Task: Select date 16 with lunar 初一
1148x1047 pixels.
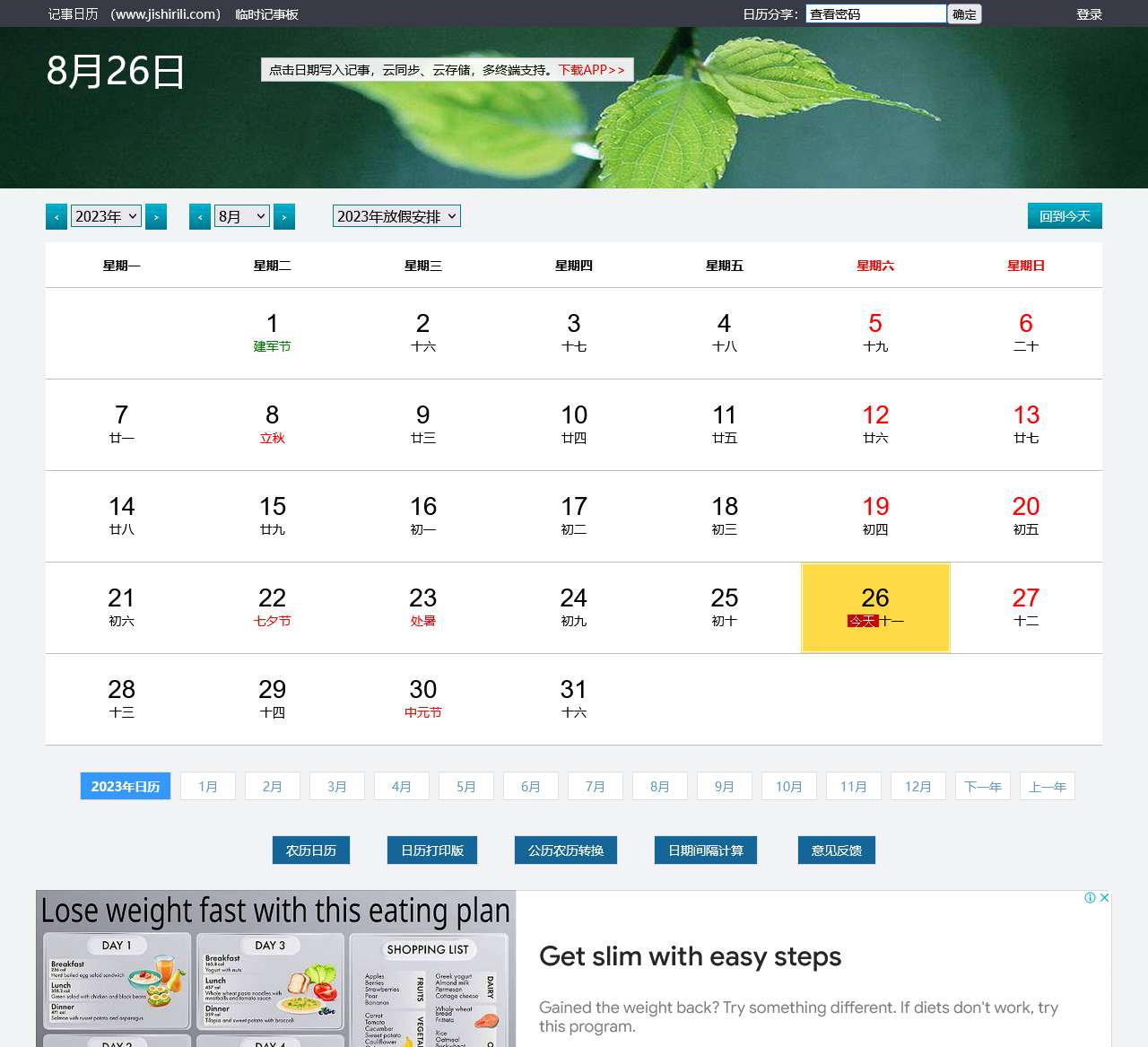Action: coord(423,516)
